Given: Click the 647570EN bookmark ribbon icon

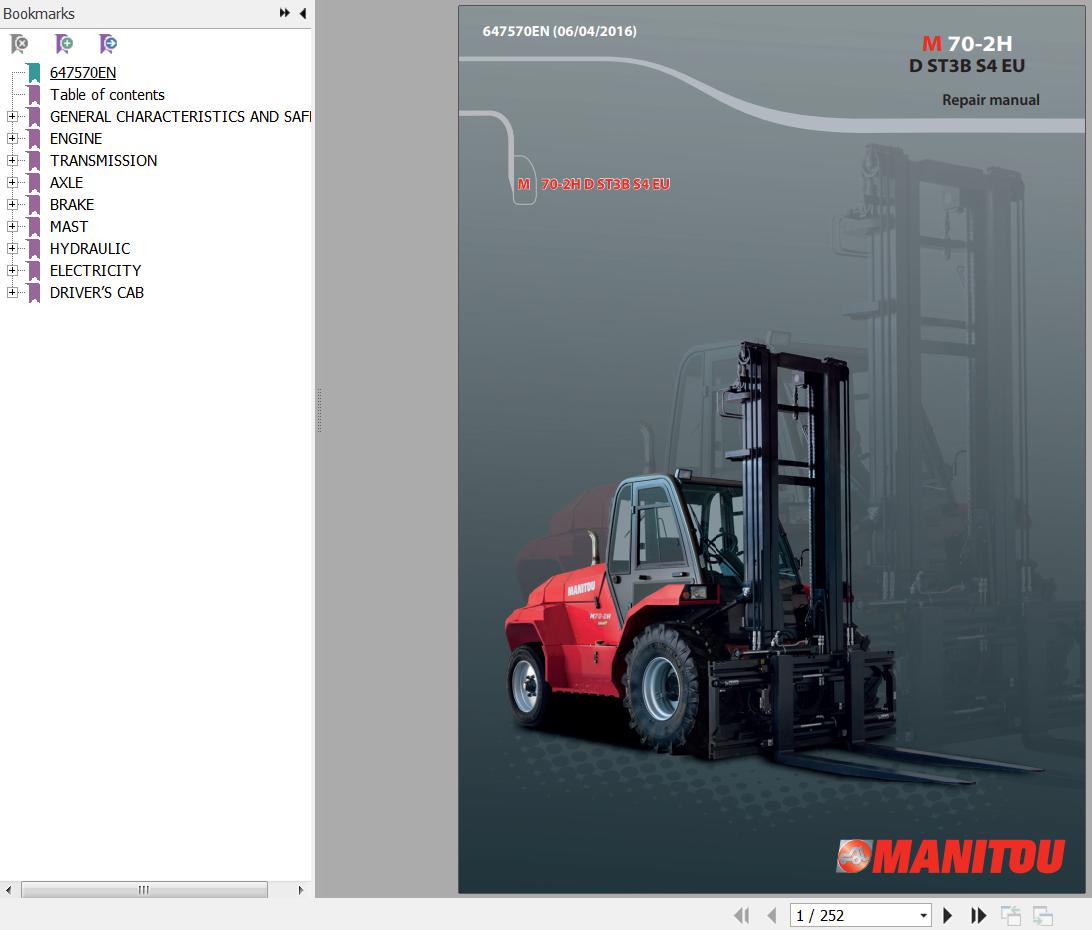Looking at the screenshot, I should click(x=34, y=72).
